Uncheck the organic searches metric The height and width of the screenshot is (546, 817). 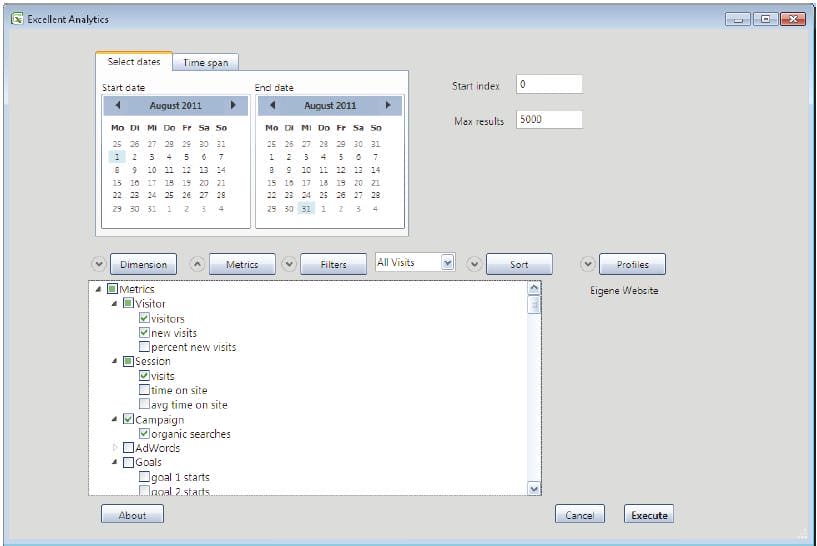click(144, 433)
